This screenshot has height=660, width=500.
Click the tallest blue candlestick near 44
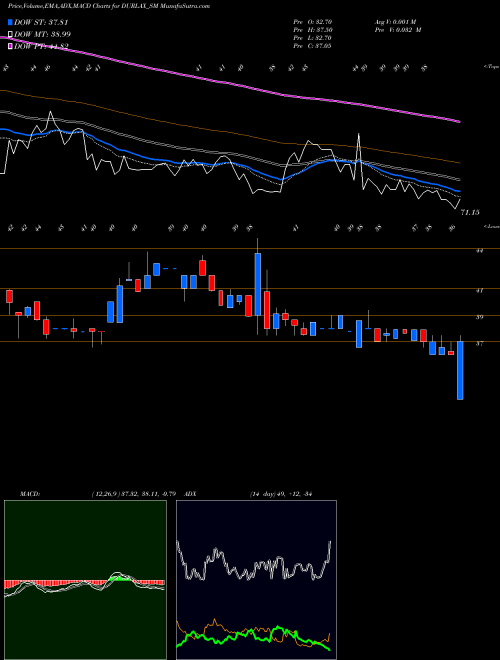pos(258,284)
